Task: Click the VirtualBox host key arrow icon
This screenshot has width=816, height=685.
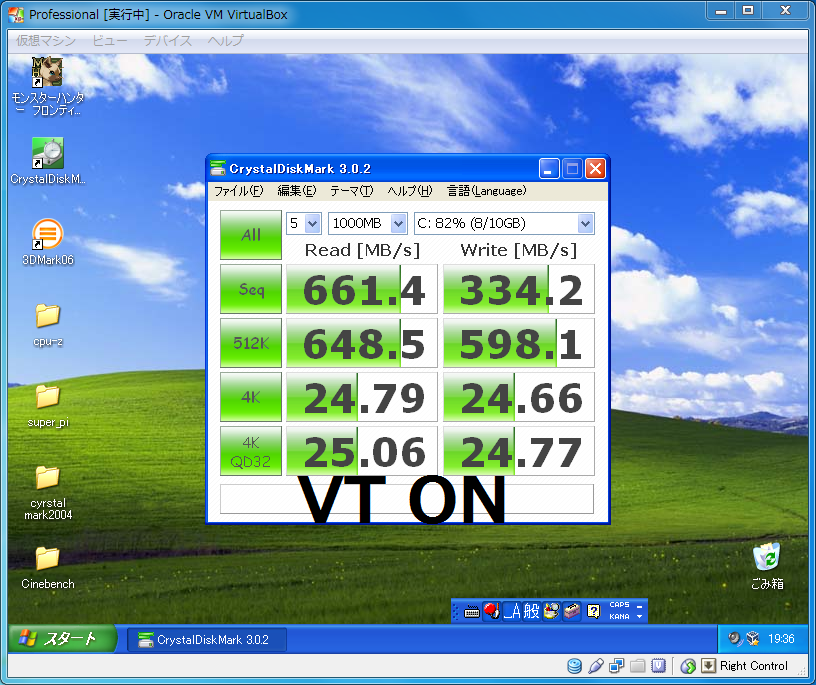Action: (708, 666)
